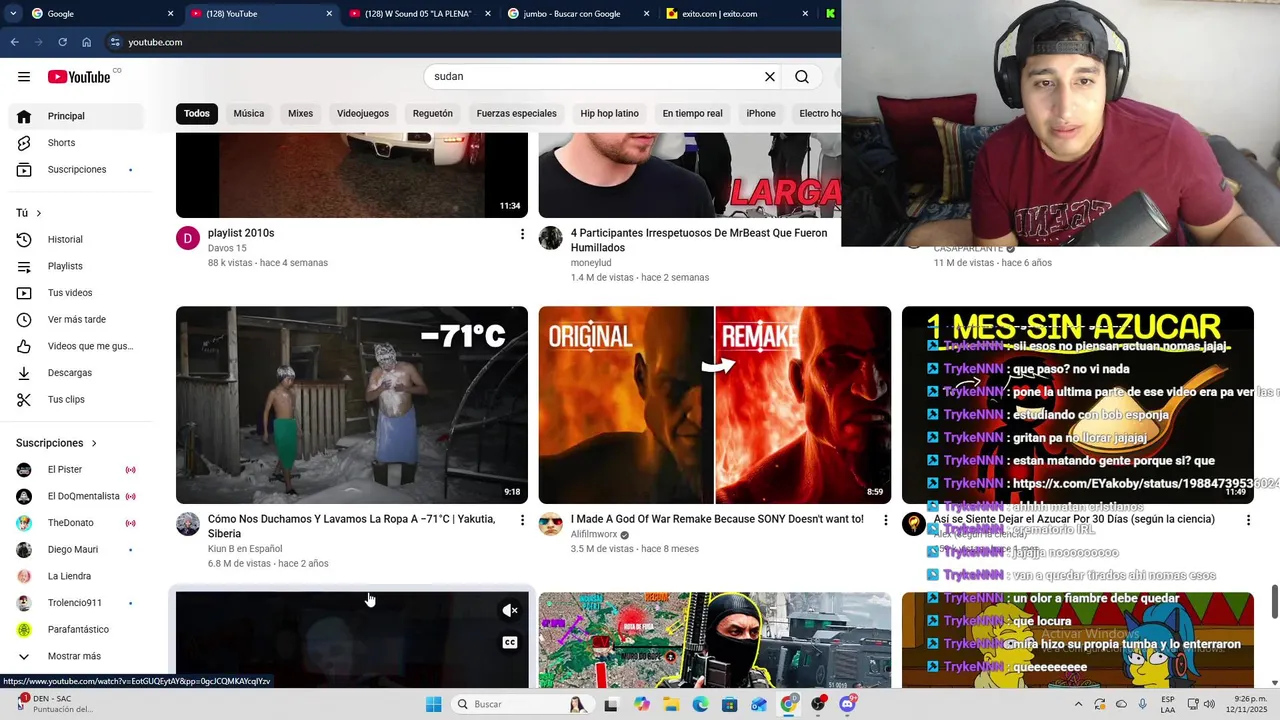Screen dimensions: 1280x720
Task: Click the browser address bar youtube.com
Action: pos(155,42)
